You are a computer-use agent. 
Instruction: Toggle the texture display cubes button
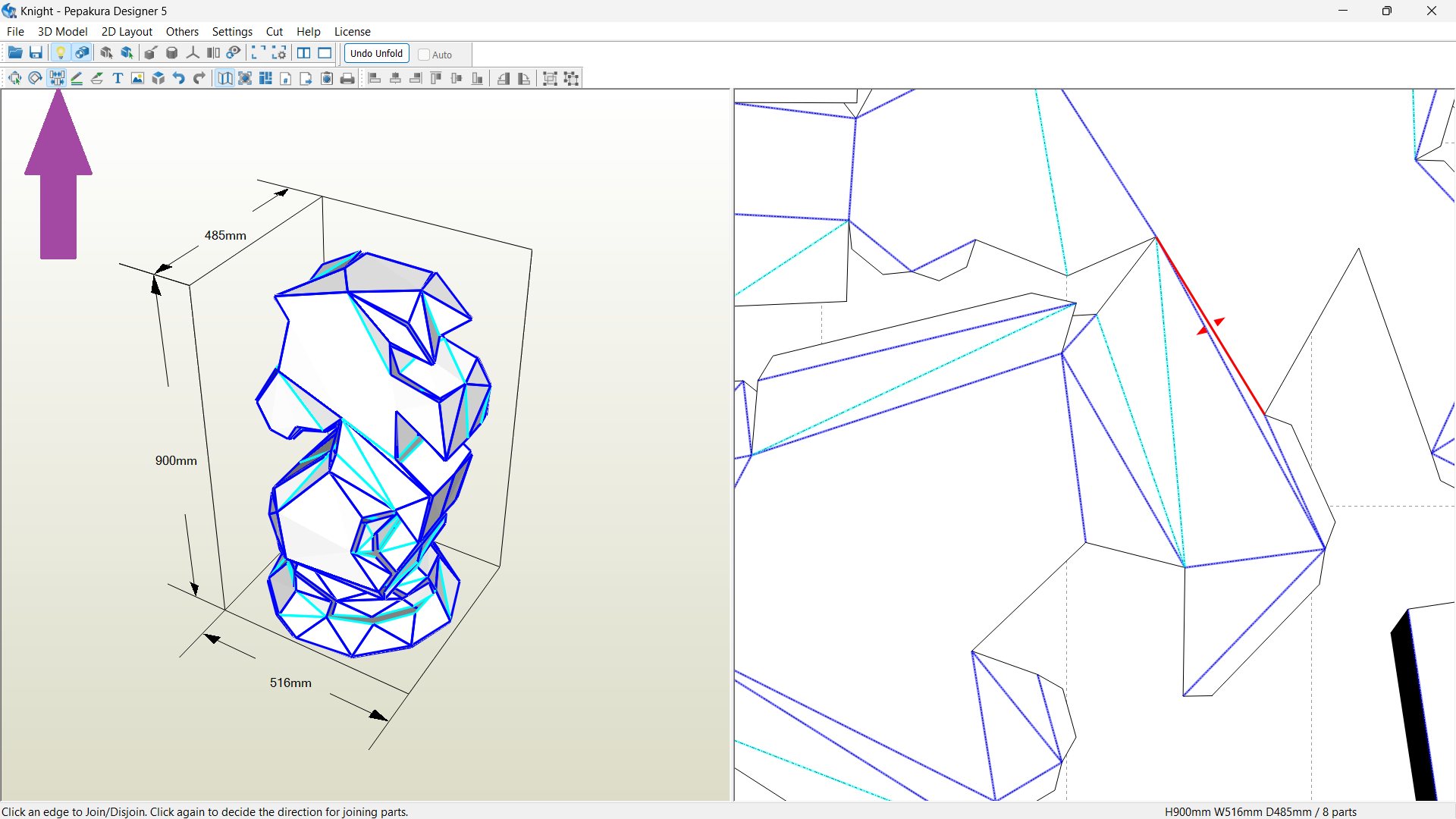pos(82,53)
